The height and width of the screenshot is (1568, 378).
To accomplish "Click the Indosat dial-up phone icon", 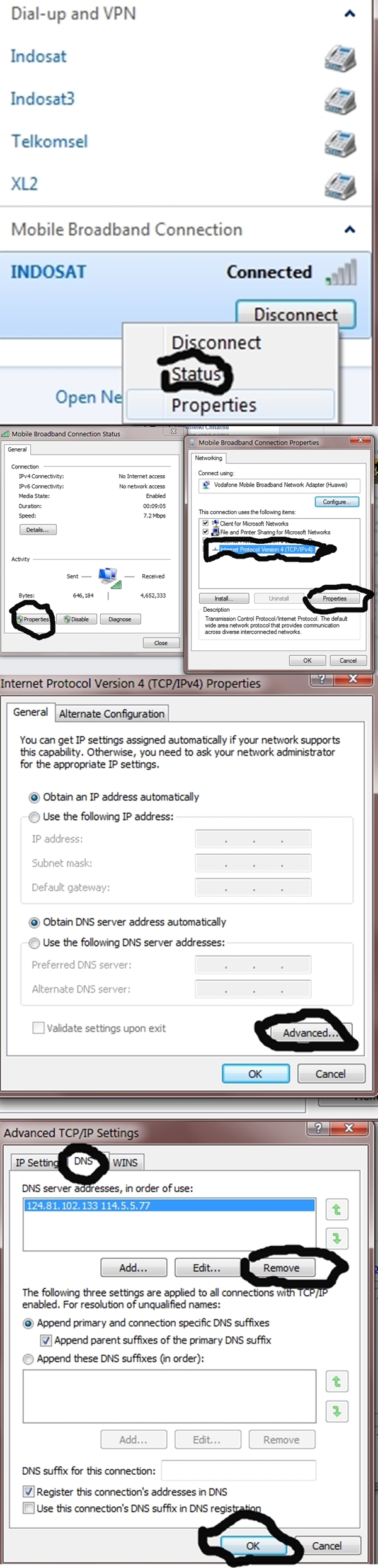I will pos(340,58).
